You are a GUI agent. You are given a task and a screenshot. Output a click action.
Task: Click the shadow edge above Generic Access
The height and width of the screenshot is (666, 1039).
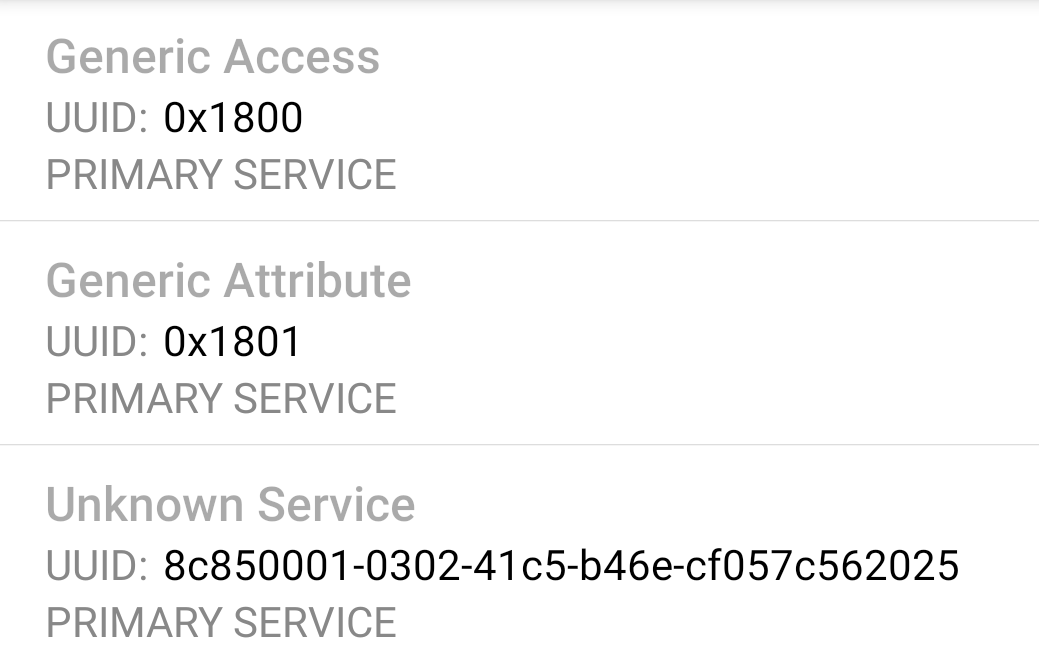[x=519, y=4]
